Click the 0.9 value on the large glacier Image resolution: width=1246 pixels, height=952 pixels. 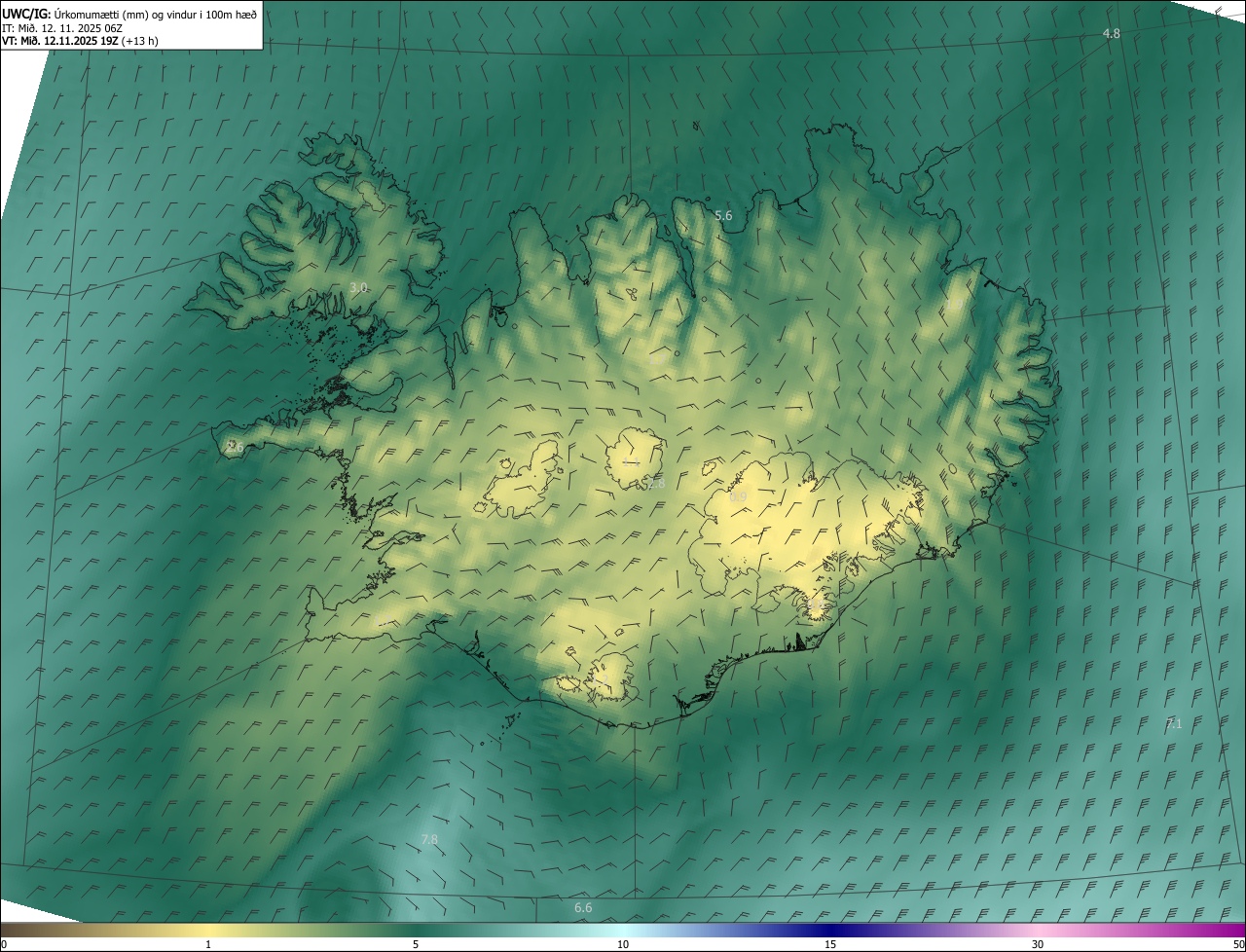tap(738, 497)
